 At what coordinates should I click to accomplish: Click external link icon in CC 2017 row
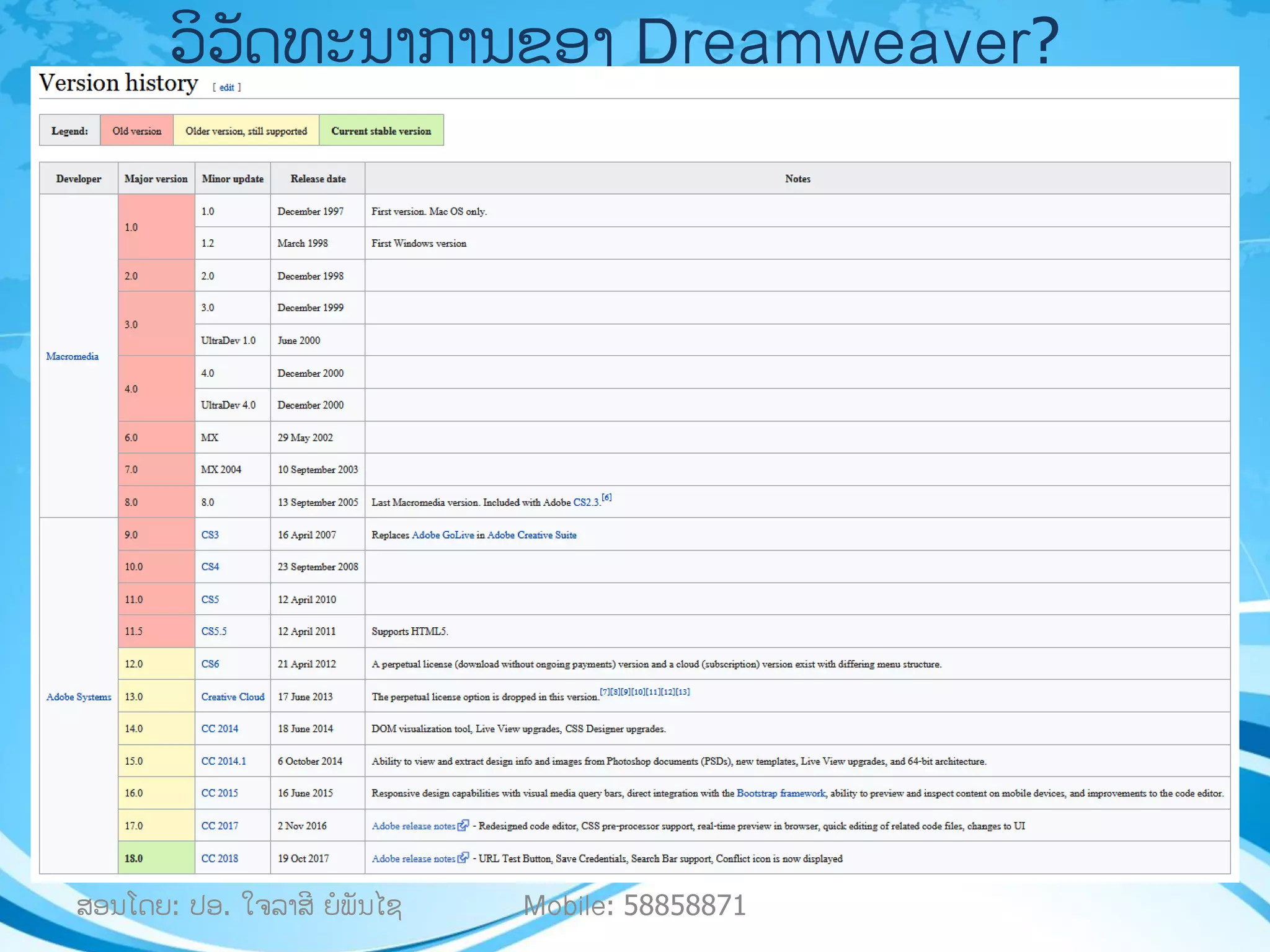tap(463, 825)
